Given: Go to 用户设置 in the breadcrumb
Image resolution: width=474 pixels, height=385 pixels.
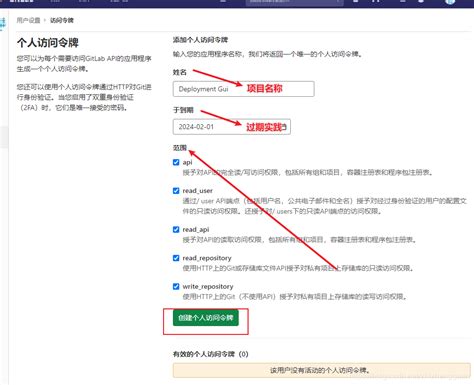Looking at the screenshot, I should (x=28, y=20).
